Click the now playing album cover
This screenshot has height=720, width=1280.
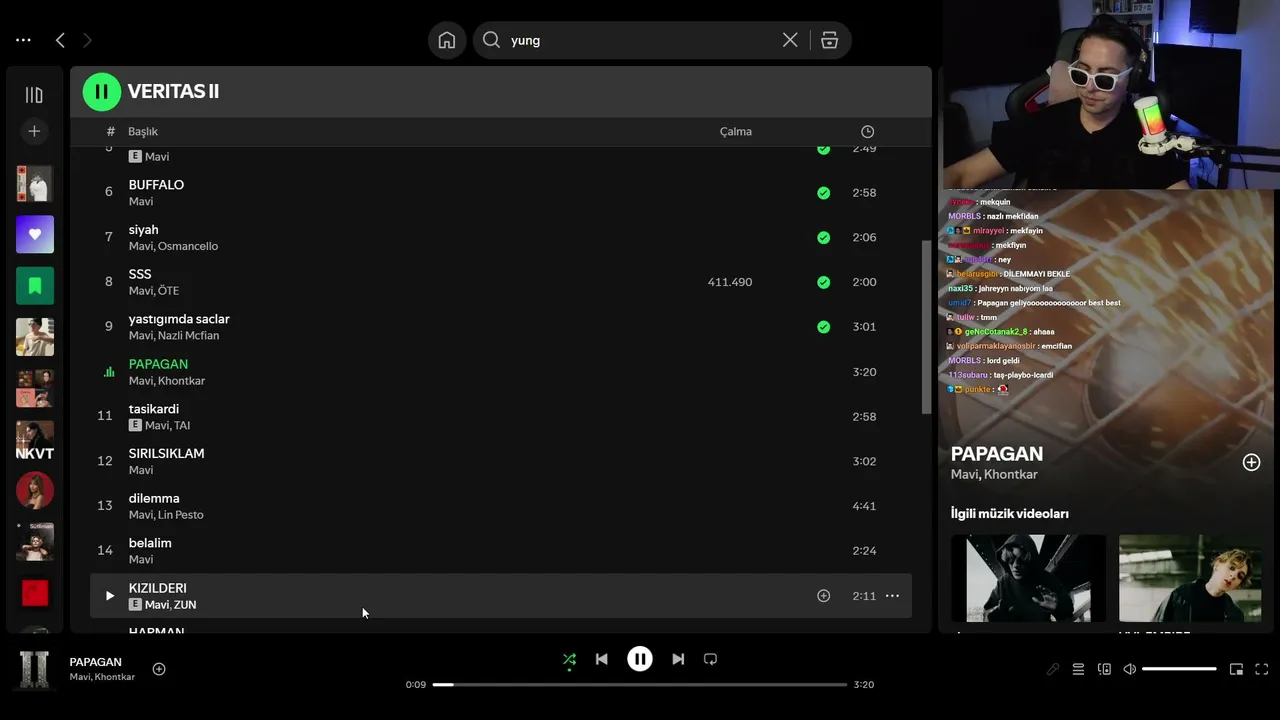[35, 670]
